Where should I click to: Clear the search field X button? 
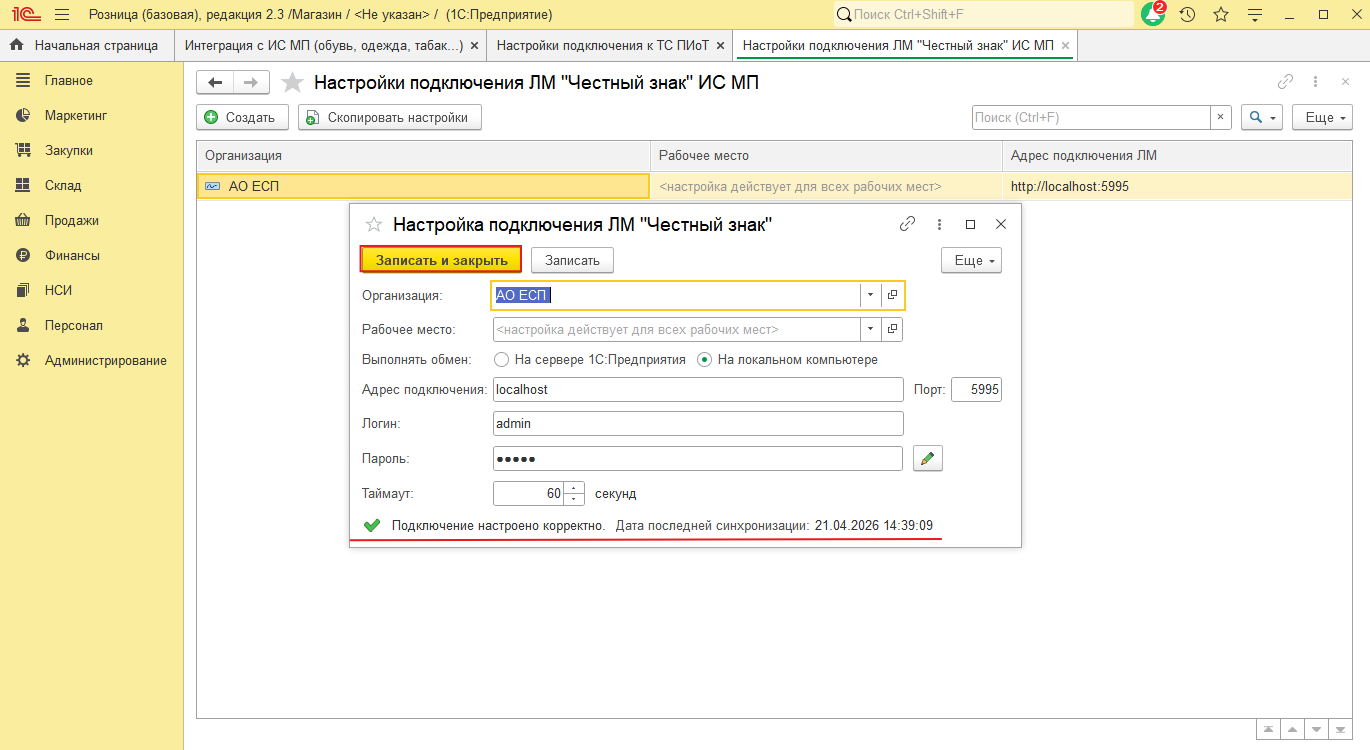[1220, 117]
